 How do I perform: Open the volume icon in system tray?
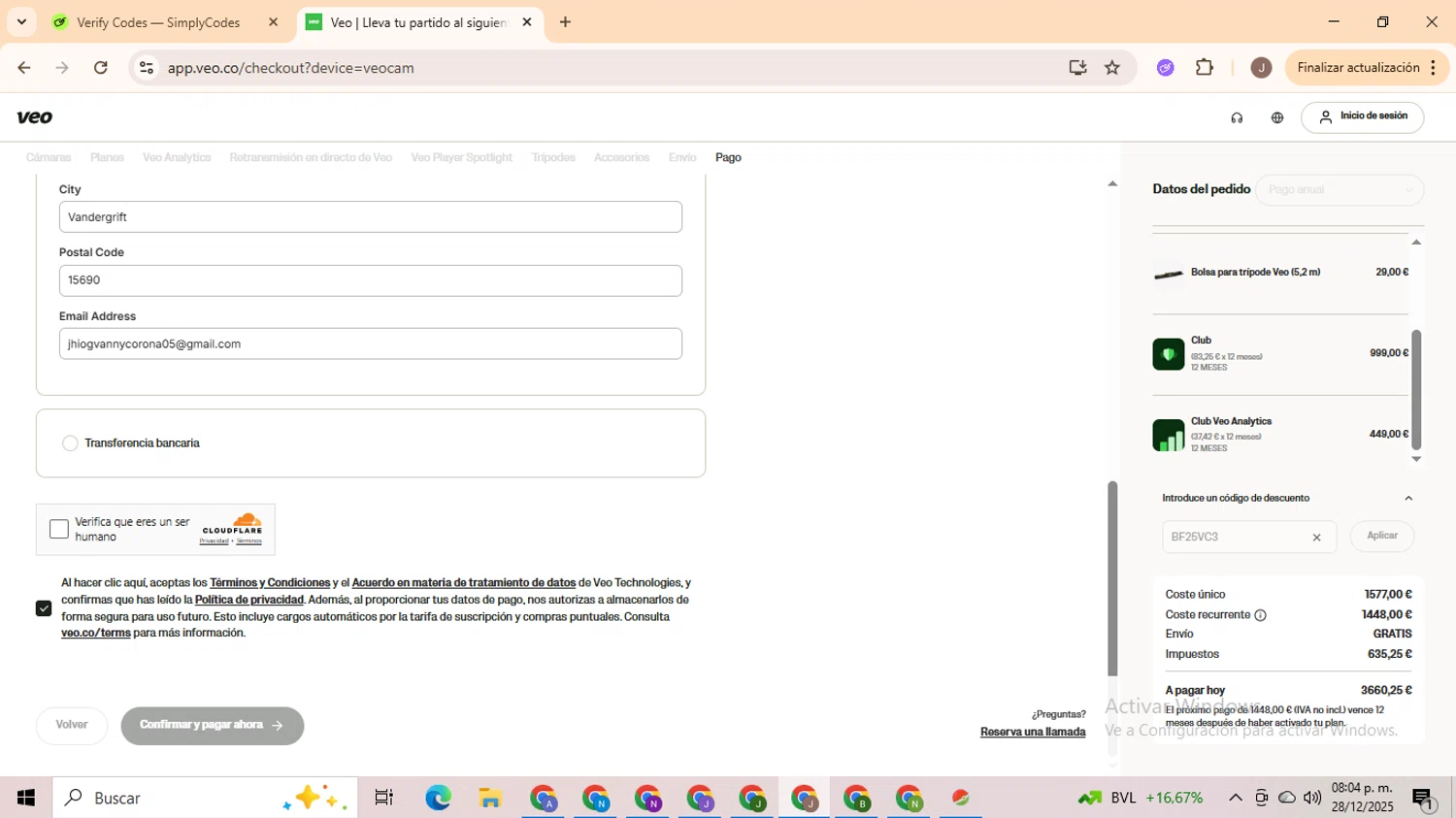pos(1312,798)
